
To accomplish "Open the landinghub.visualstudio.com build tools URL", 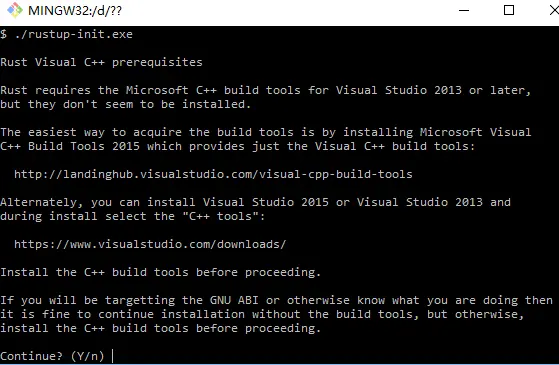I will pyautogui.click(x=213, y=174).
